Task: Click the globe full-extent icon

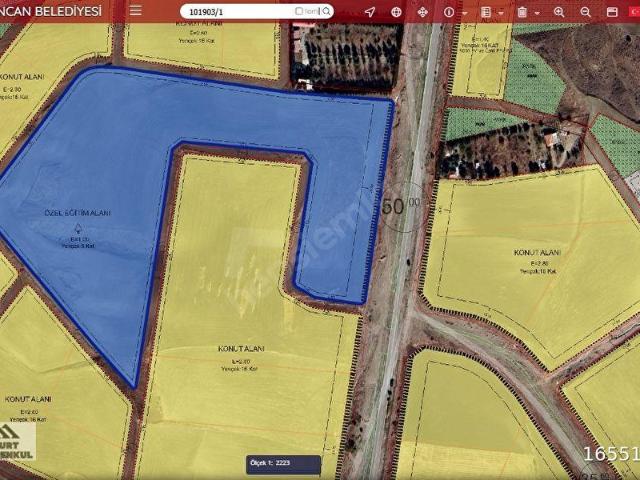Action: 397,12
